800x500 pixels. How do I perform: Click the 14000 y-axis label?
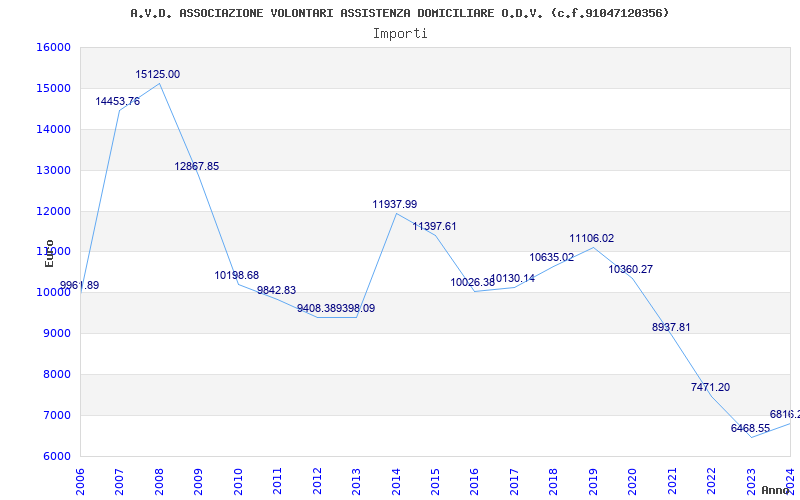coord(53,130)
